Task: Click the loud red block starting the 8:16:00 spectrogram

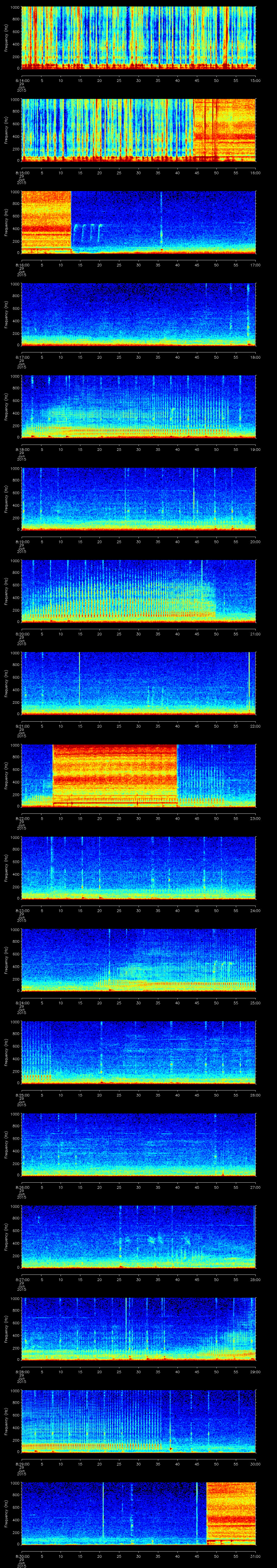Action: (46, 222)
